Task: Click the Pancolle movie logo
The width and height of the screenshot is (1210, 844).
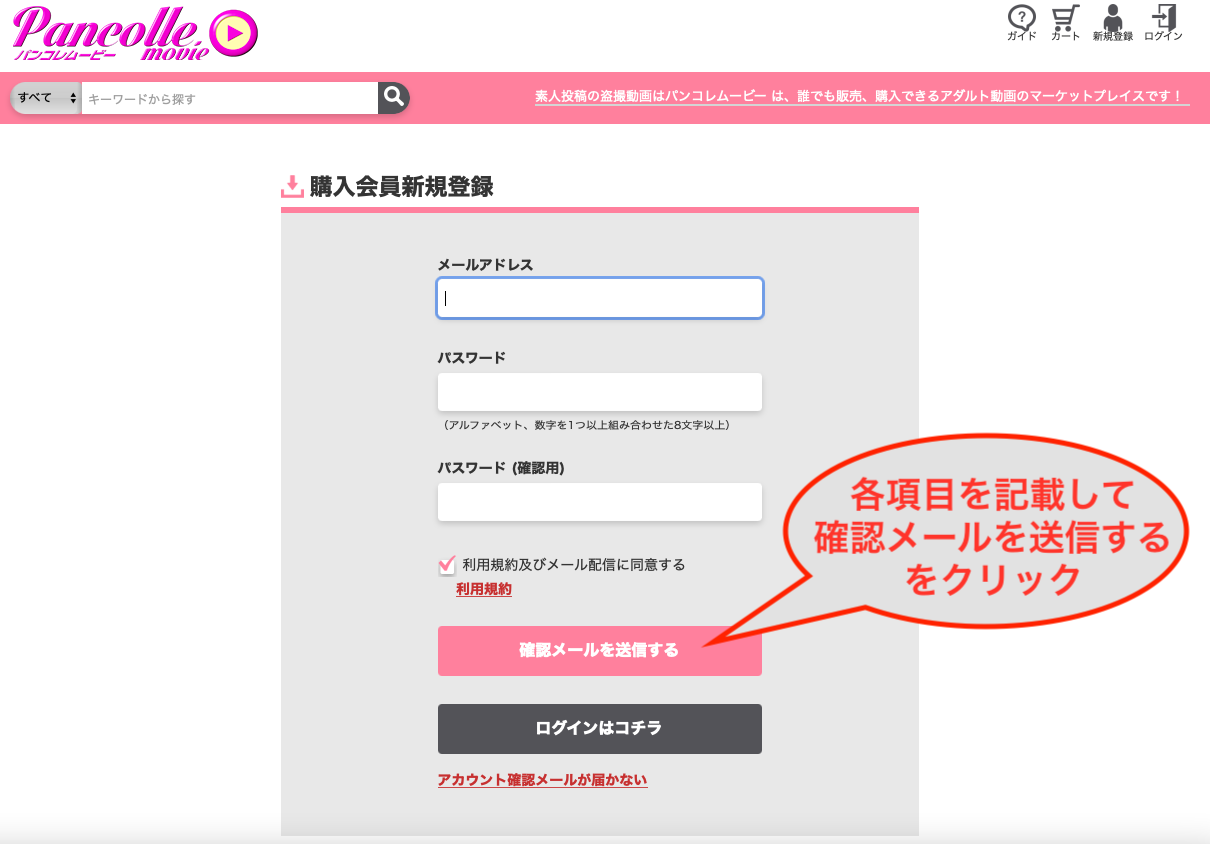Action: [135, 33]
